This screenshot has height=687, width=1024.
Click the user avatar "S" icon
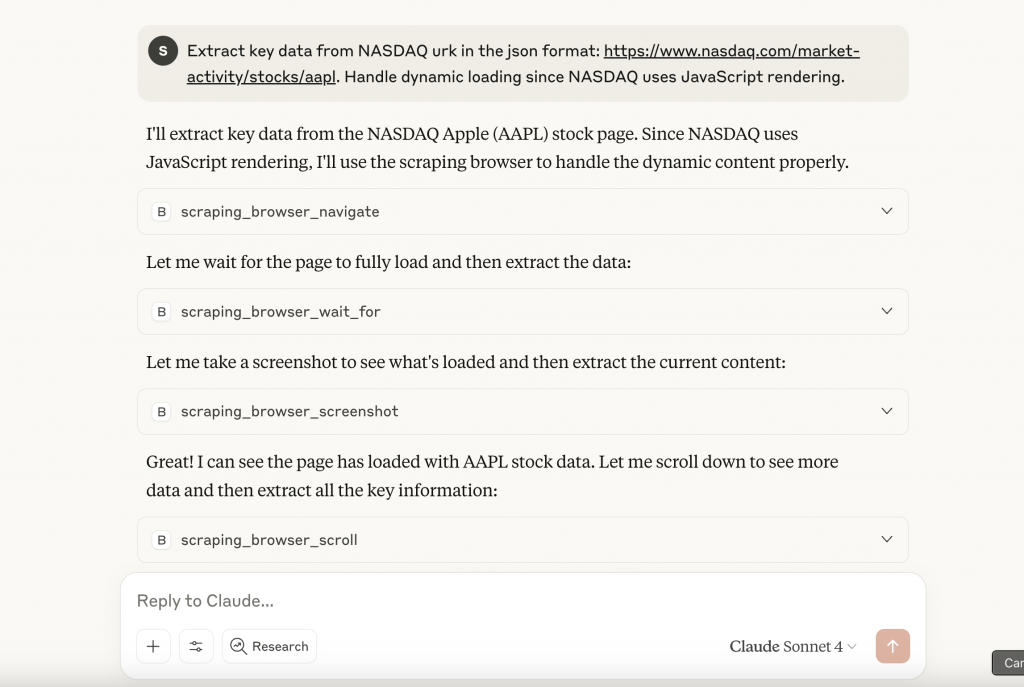point(162,51)
